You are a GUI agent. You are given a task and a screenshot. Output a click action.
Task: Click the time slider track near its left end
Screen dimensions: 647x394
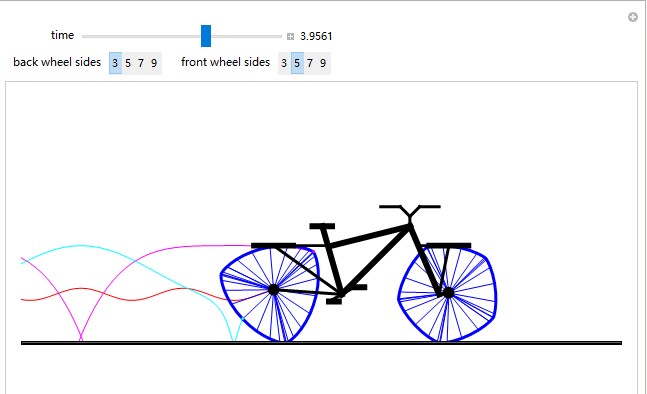tap(89, 36)
